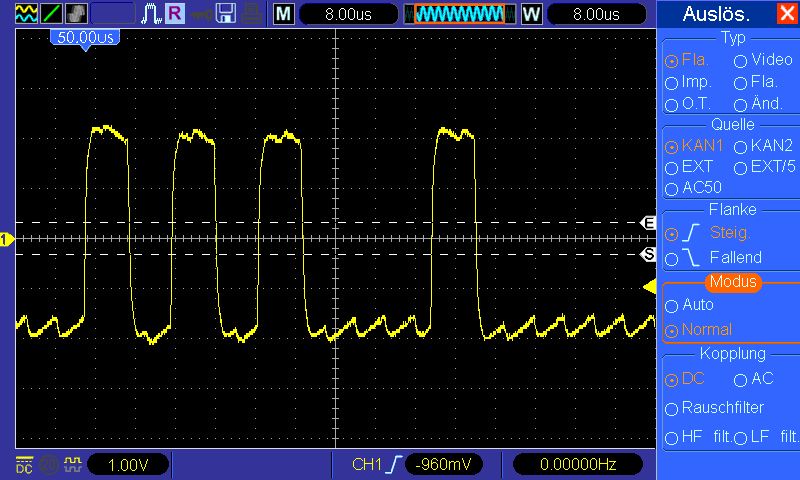This screenshot has height=480, width=800.
Task: Click the CH1 trigger source label
Action: [367, 465]
